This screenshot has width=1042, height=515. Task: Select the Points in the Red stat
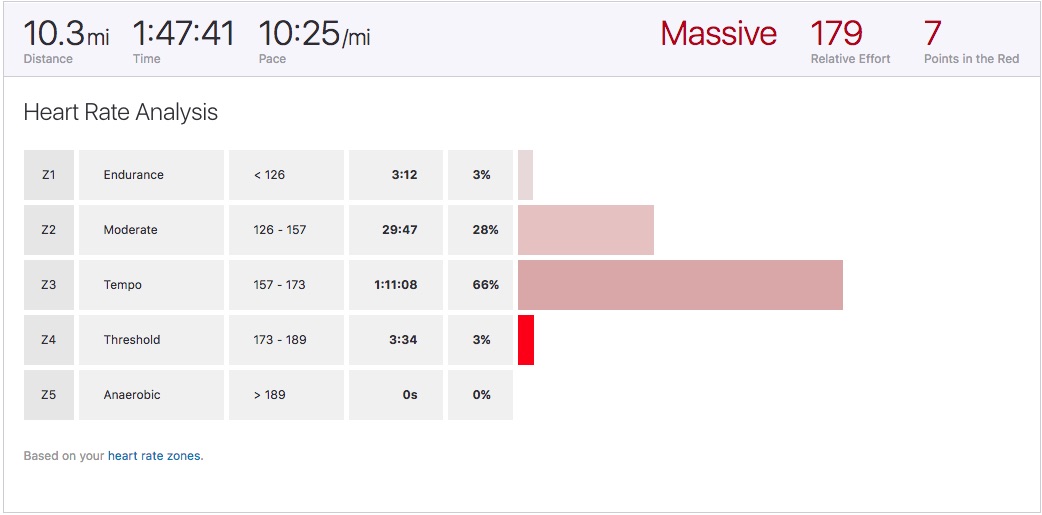(971, 42)
